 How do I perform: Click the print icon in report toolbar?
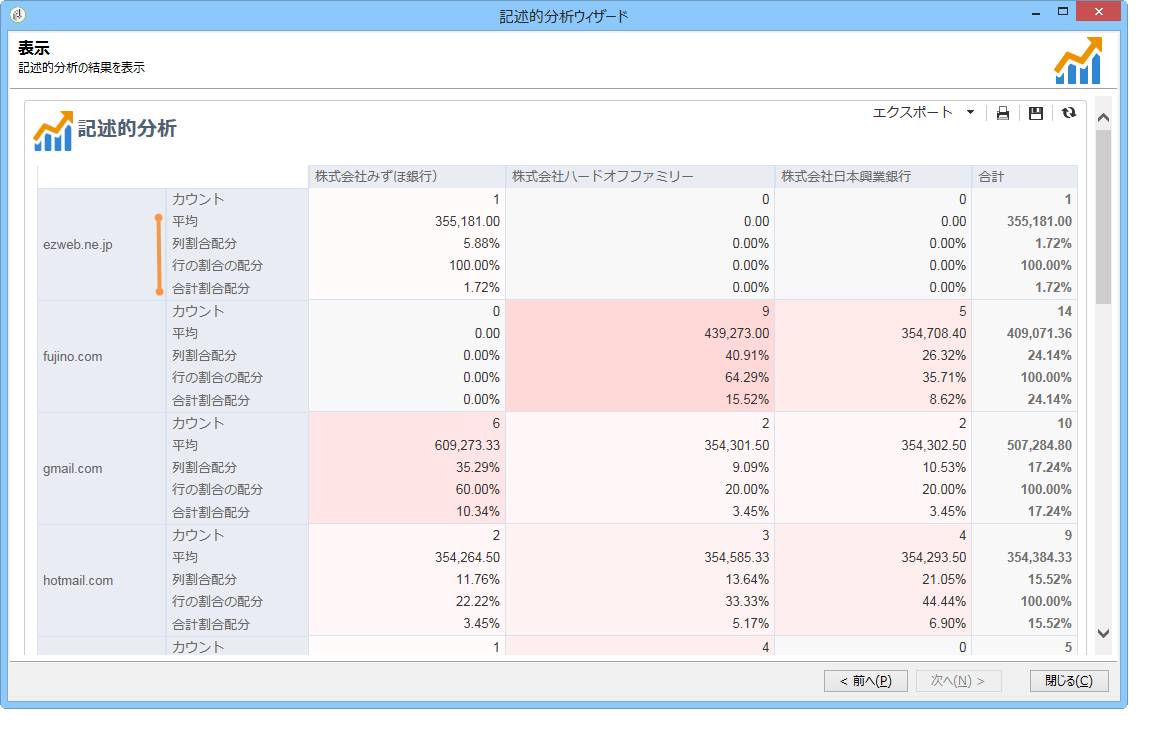pos(1003,113)
